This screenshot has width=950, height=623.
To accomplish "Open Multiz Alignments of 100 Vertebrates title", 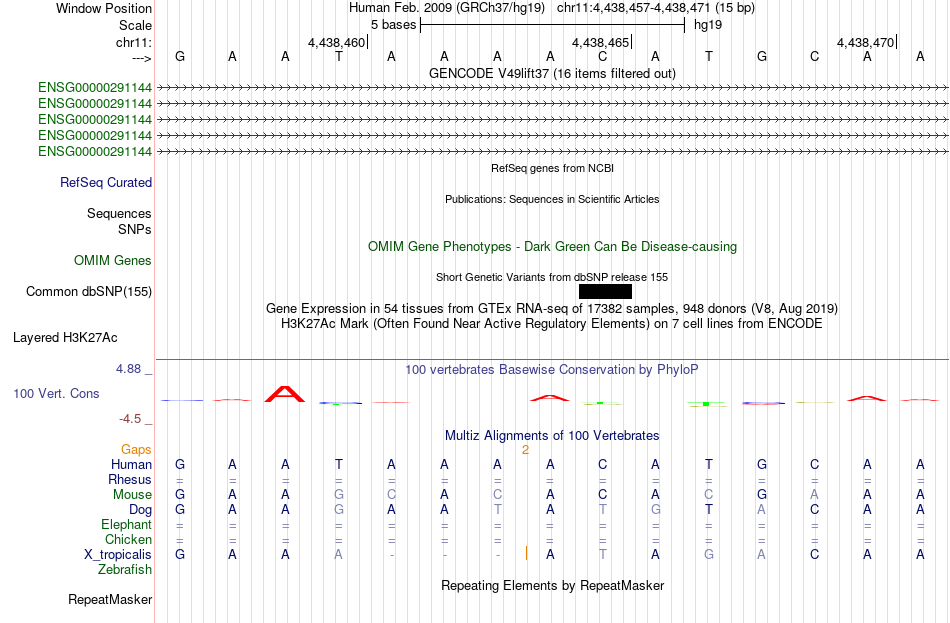I will 552,436.
